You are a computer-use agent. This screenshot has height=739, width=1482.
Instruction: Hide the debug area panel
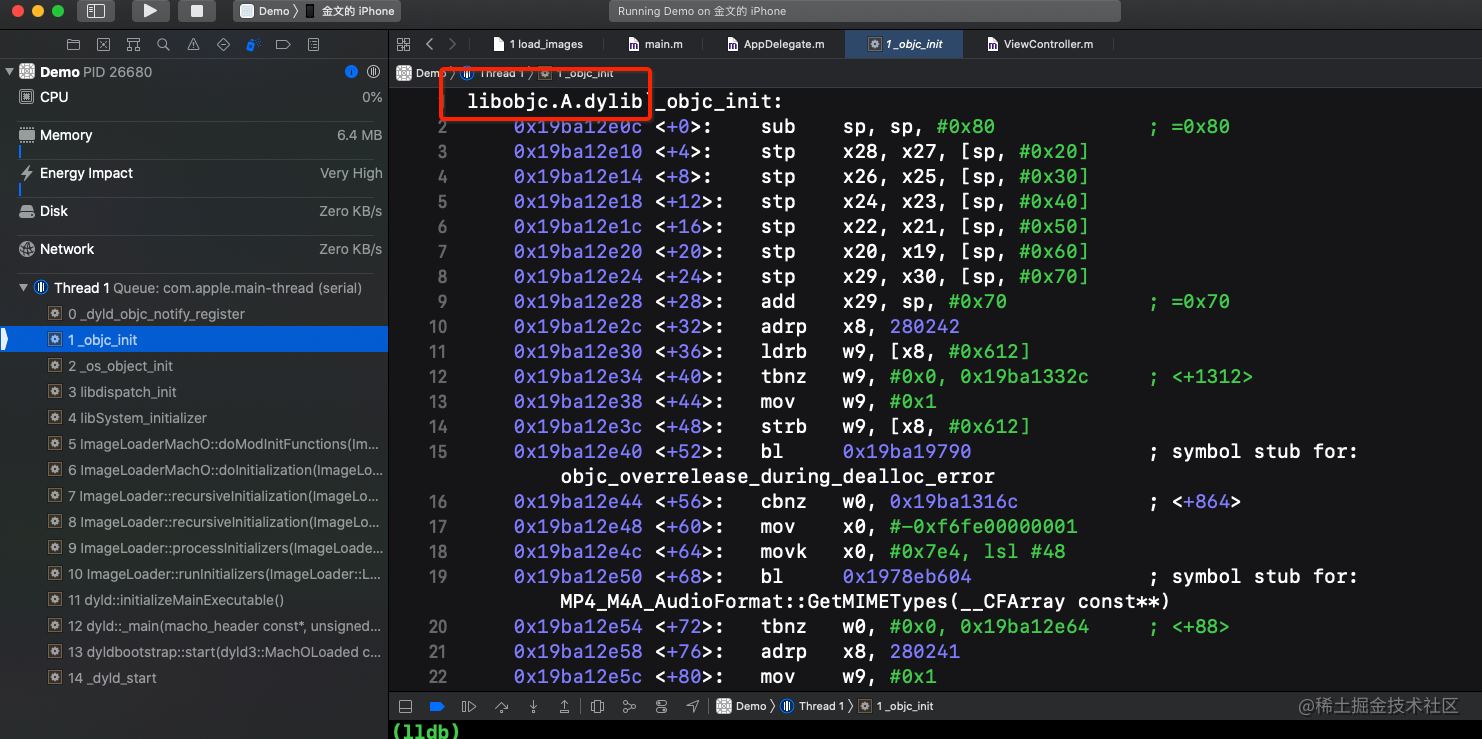[x=406, y=706]
